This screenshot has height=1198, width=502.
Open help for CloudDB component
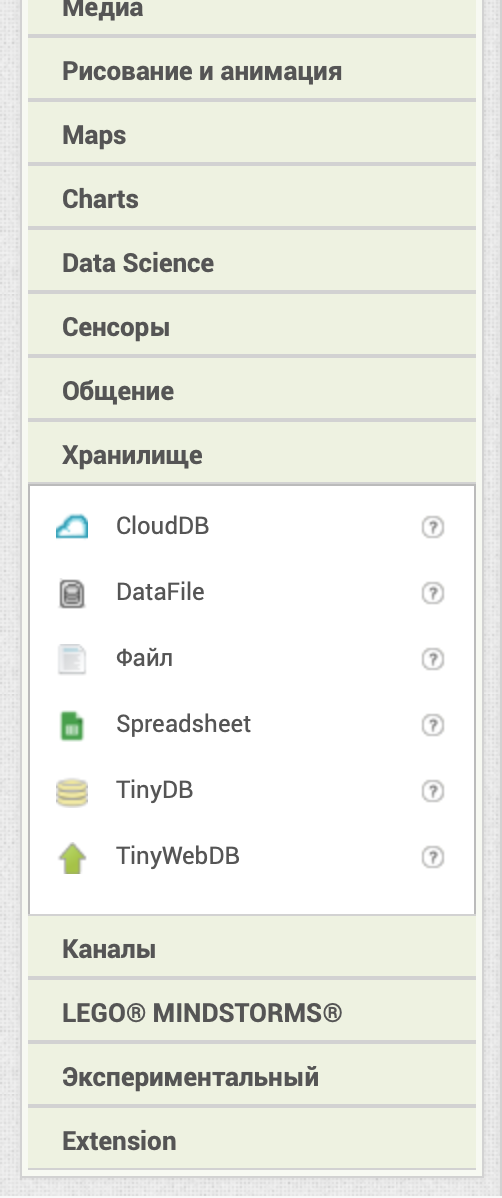[x=432, y=527]
